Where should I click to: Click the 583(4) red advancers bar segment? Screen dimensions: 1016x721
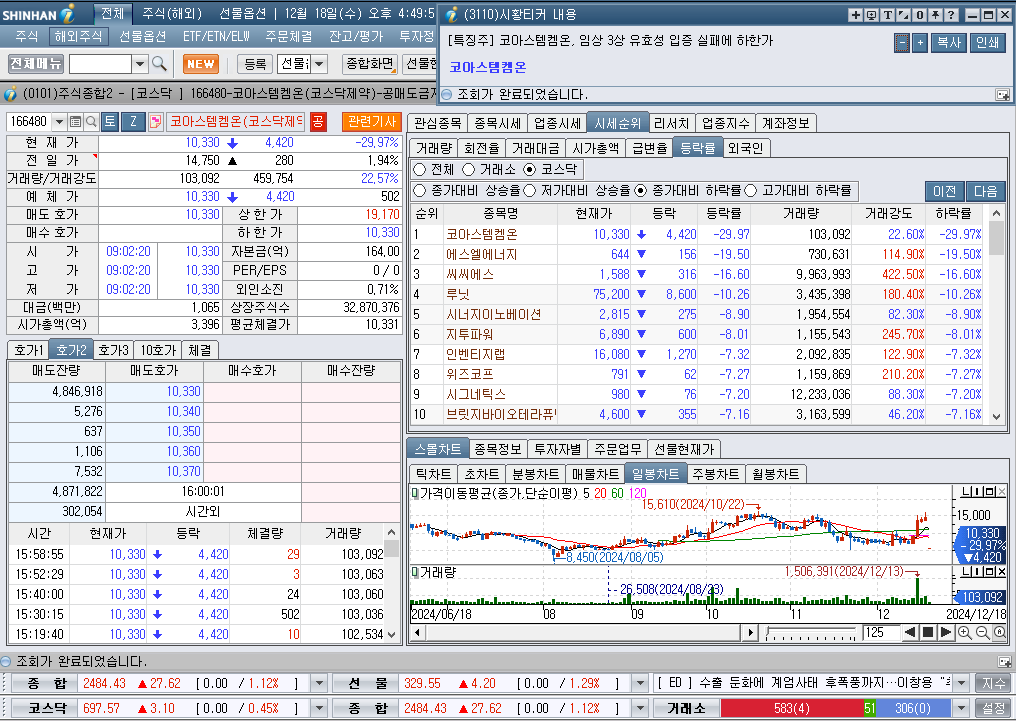792,708
